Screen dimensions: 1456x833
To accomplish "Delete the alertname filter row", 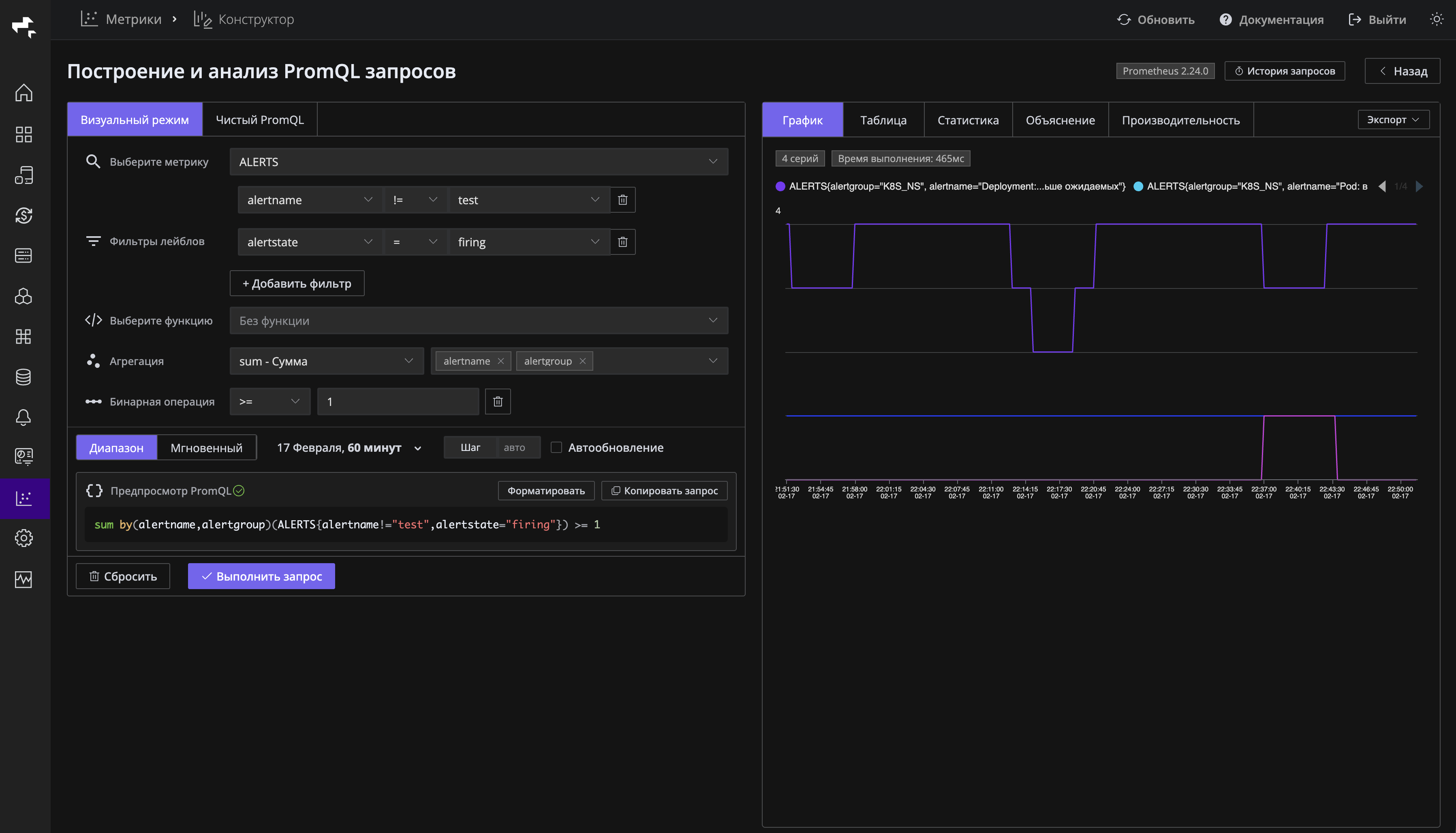I will pos(622,200).
